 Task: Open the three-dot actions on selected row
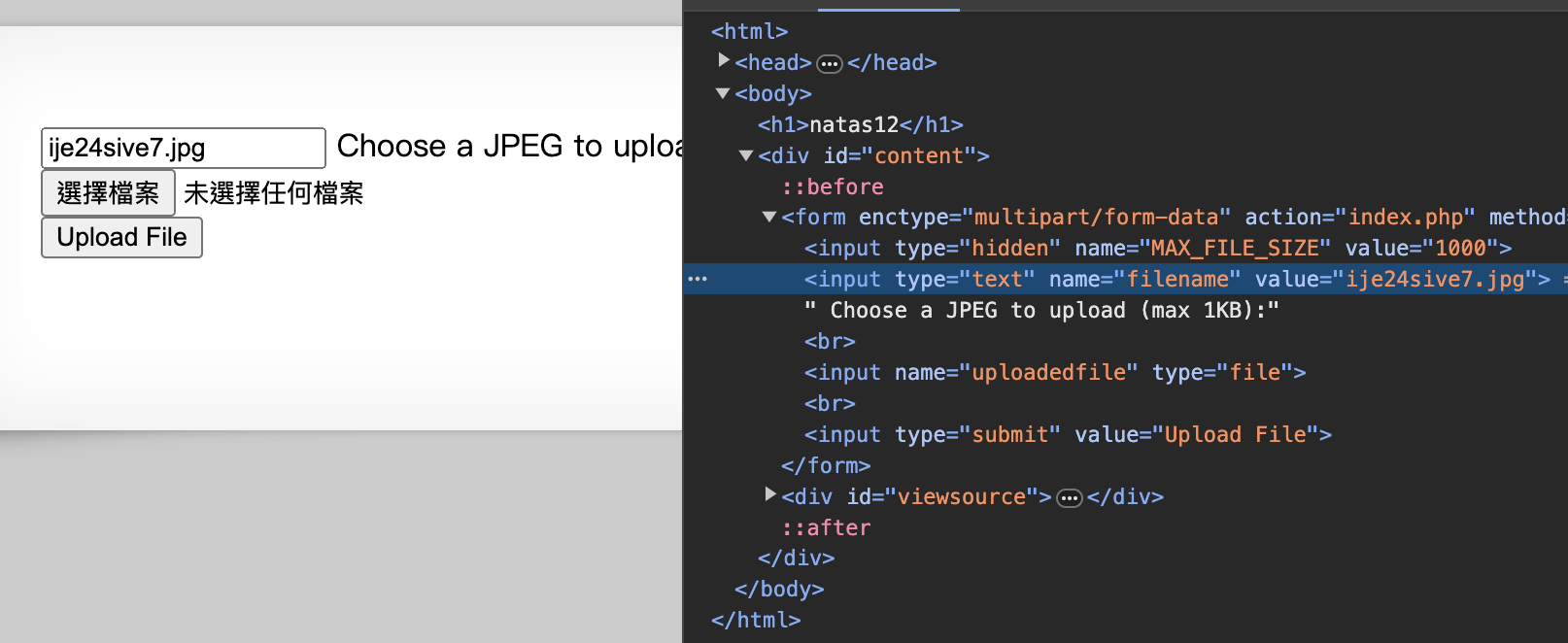click(698, 279)
